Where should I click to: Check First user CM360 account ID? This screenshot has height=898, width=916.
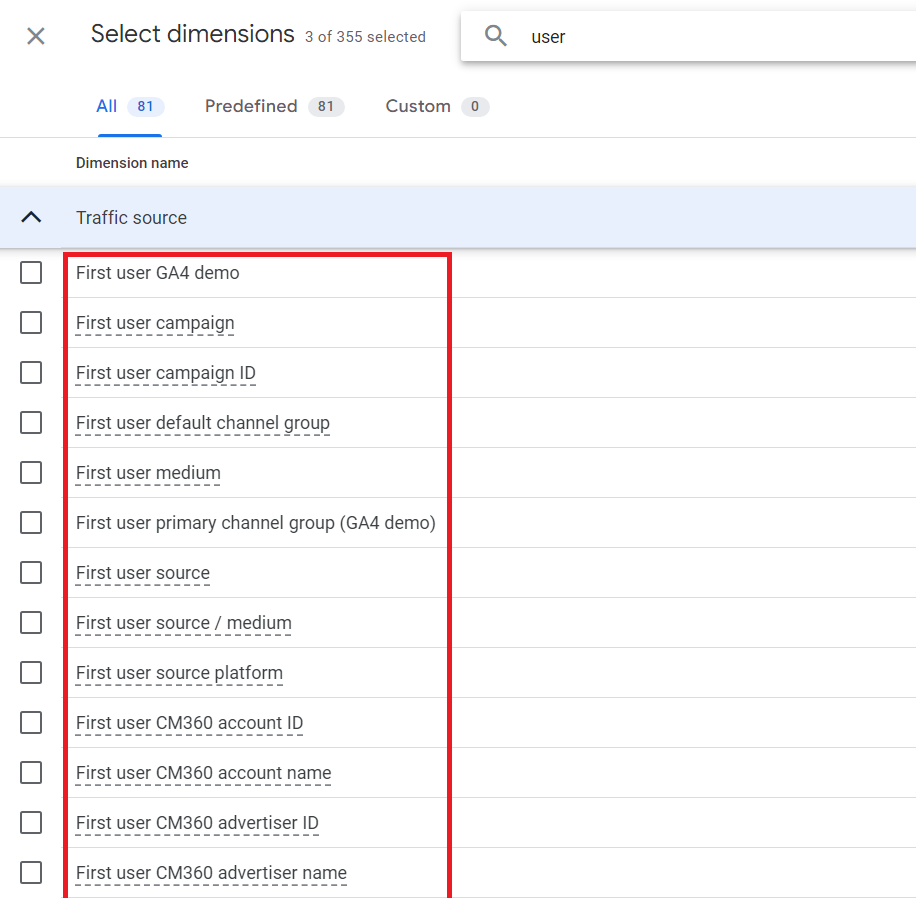30,722
